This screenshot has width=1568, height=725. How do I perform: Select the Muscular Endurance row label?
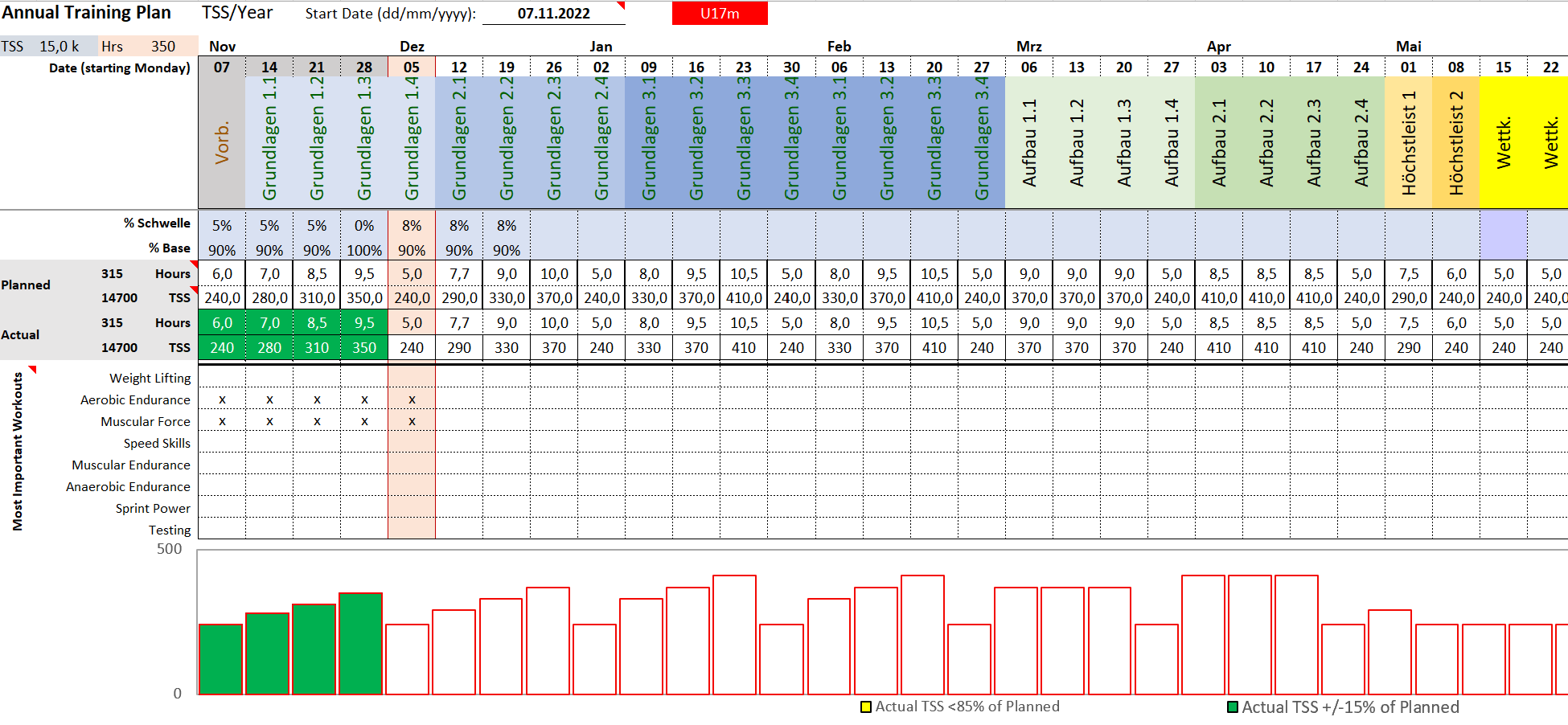coord(131,465)
